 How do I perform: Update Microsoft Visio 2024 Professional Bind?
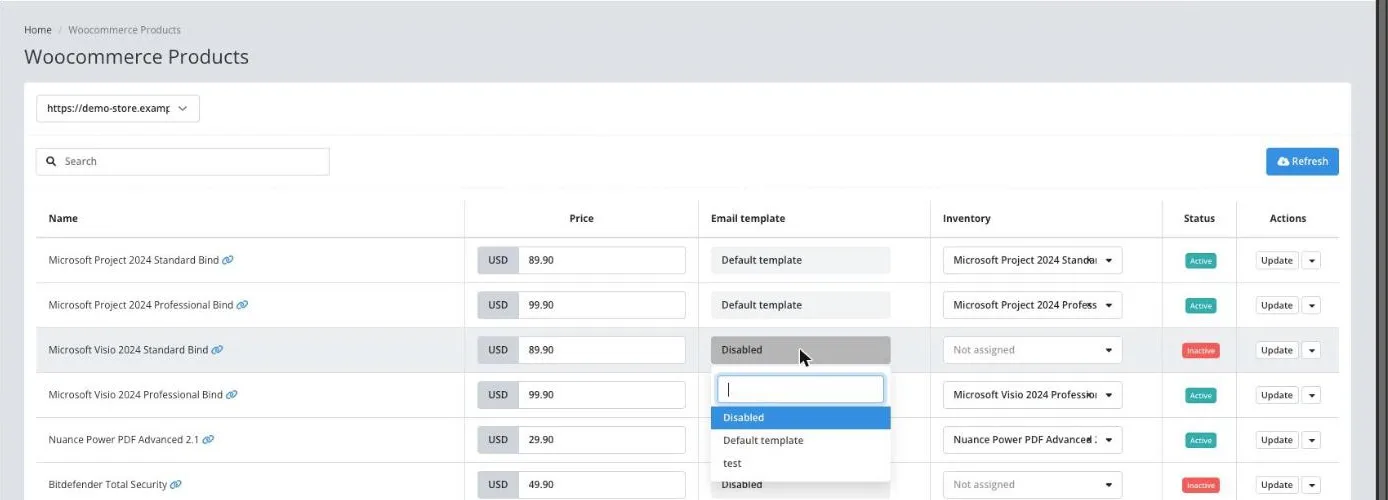tap(1277, 395)
